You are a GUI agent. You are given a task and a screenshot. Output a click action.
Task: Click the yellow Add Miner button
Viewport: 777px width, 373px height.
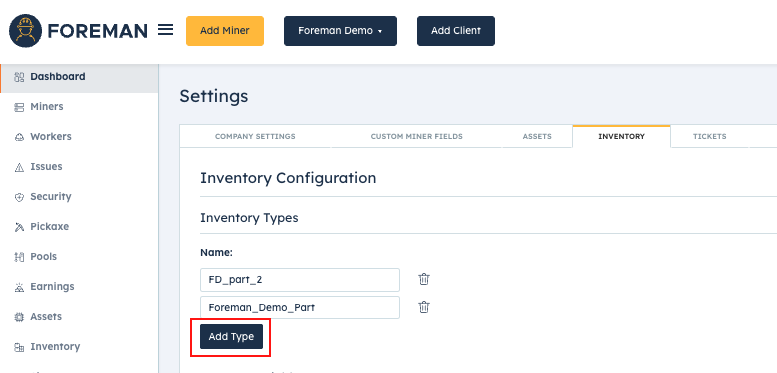[x=225, y=31]
